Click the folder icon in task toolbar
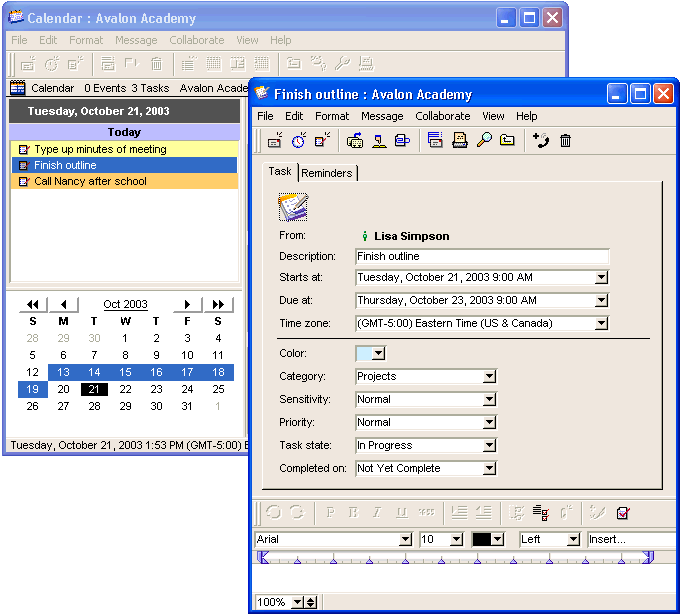This screenshot has width=680, height=615. pos(508,141)
